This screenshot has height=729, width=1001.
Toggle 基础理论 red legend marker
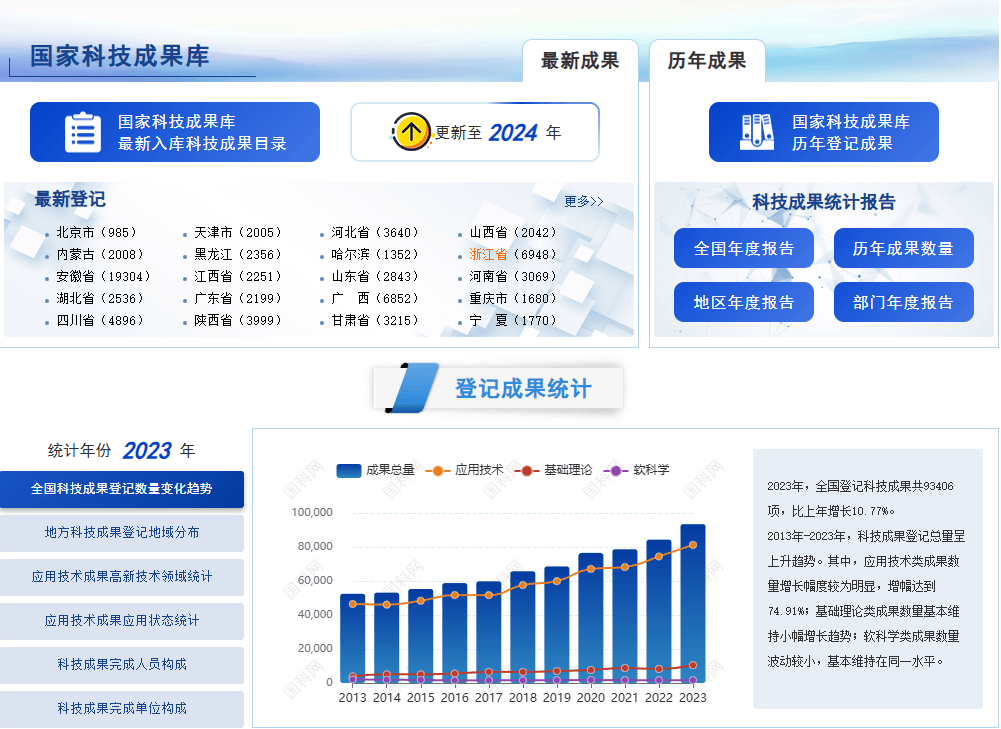(526, 470)
